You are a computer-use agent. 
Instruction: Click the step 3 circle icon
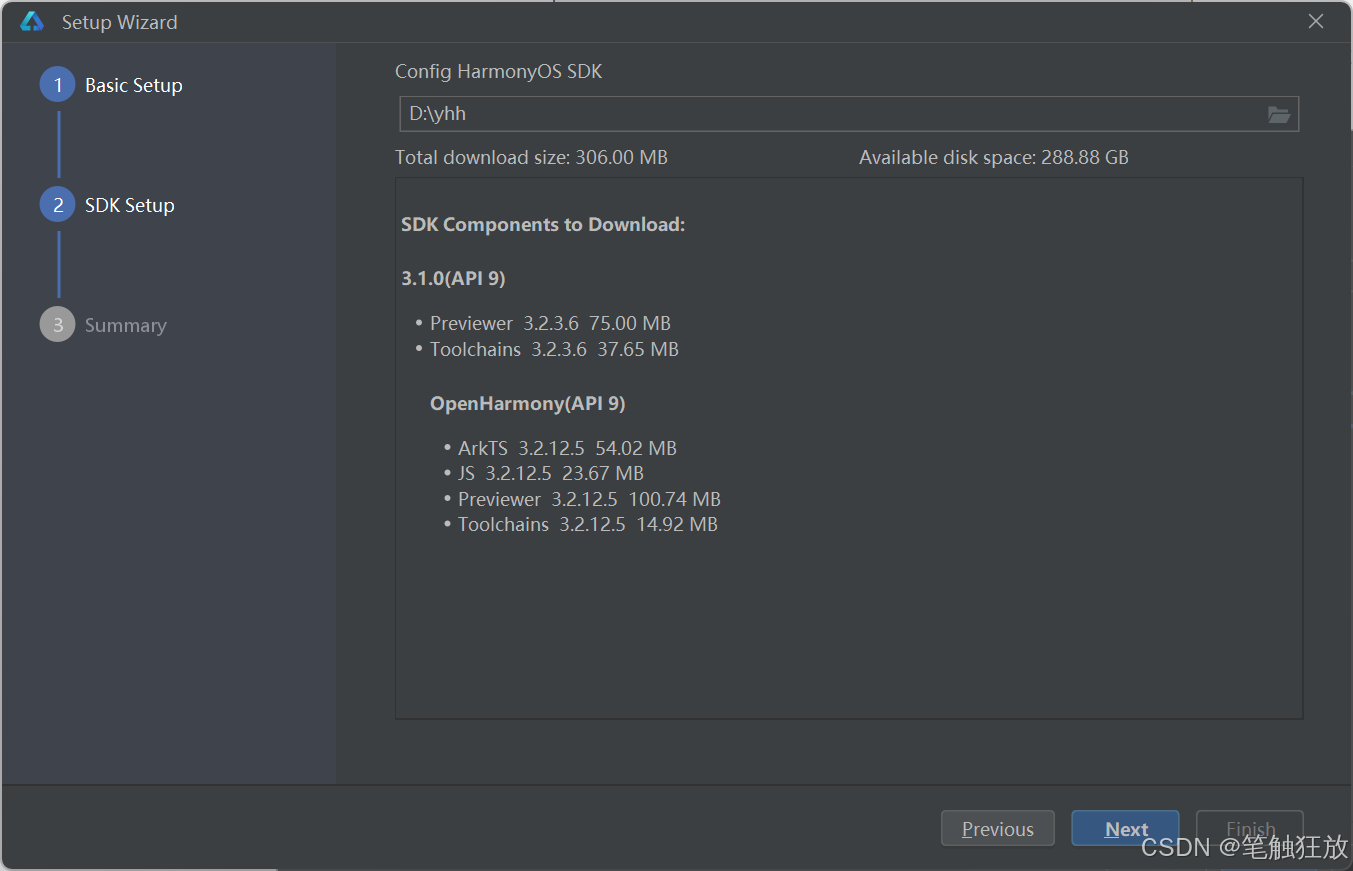point(58,325)
